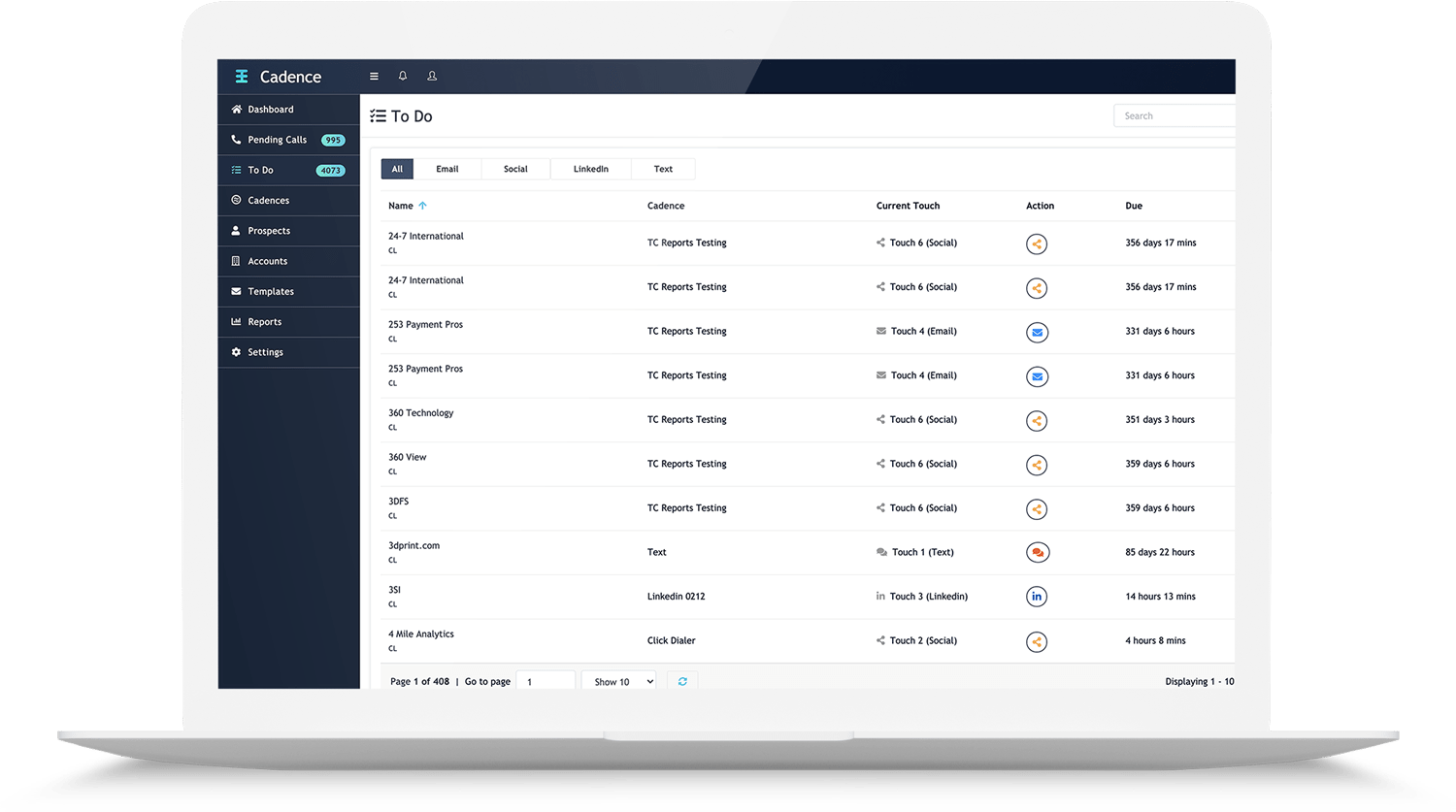
Task: Open the Reports section
Action: (x=289, y=322)
